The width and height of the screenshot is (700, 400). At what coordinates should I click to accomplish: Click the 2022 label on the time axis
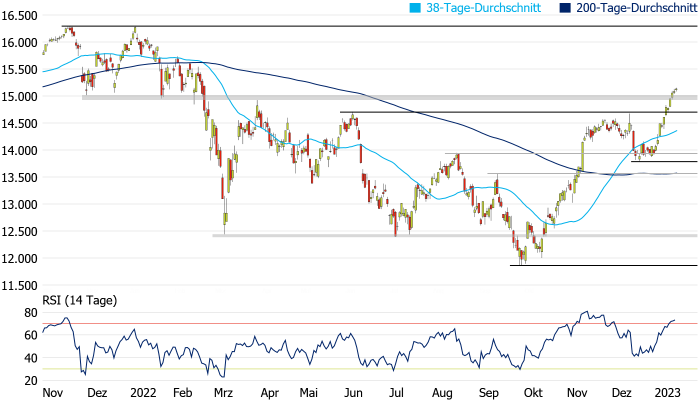[x=140, y=392]
